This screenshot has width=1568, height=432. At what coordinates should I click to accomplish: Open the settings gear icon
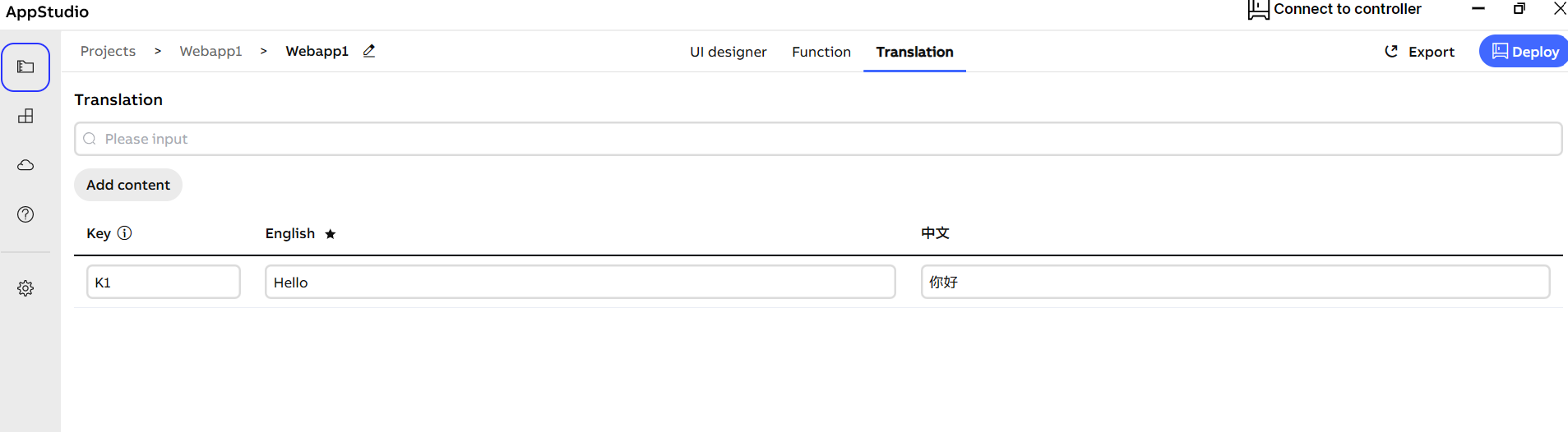(x=25, y=288)
